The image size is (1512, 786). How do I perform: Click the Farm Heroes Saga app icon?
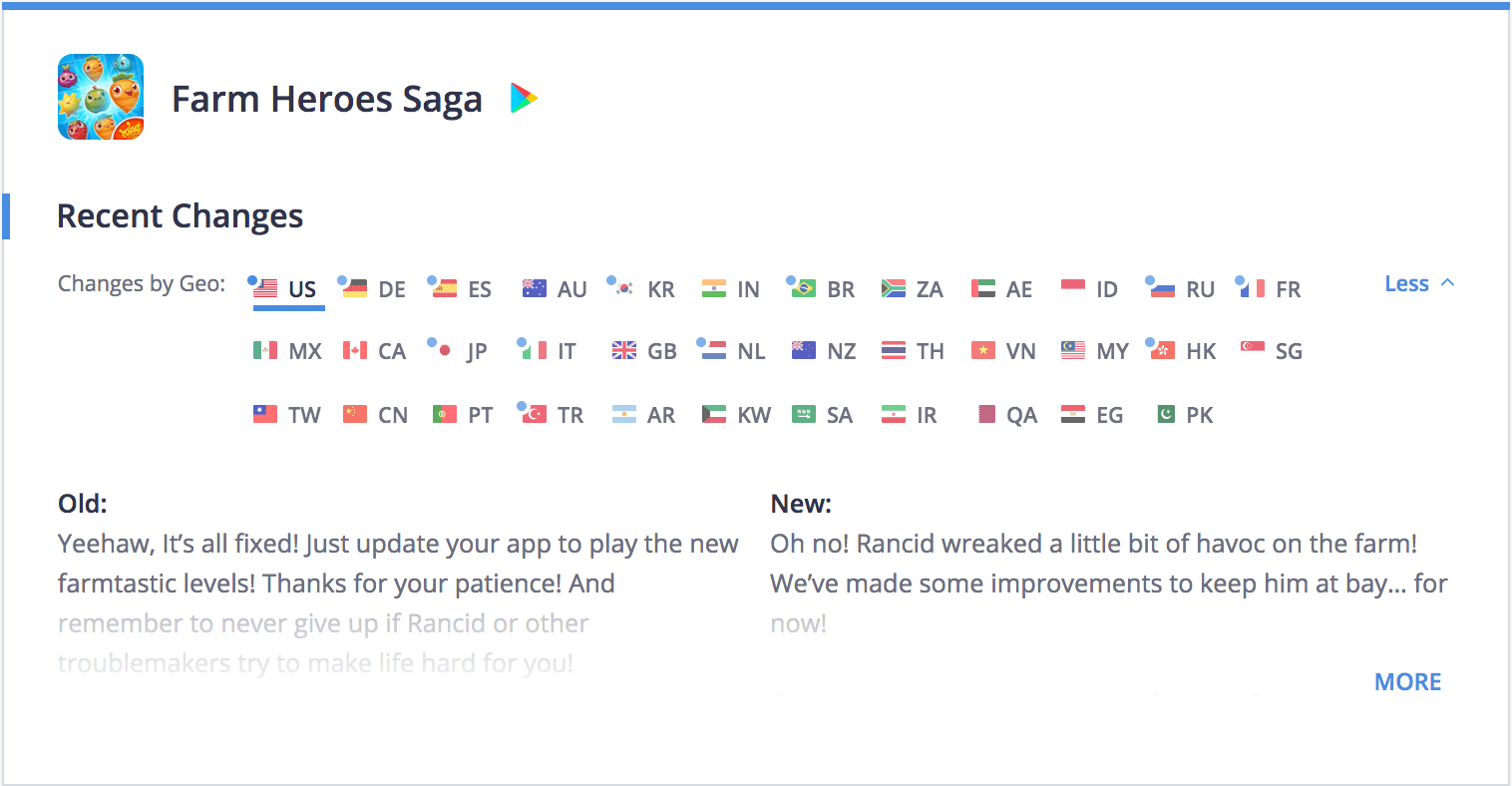101,97
